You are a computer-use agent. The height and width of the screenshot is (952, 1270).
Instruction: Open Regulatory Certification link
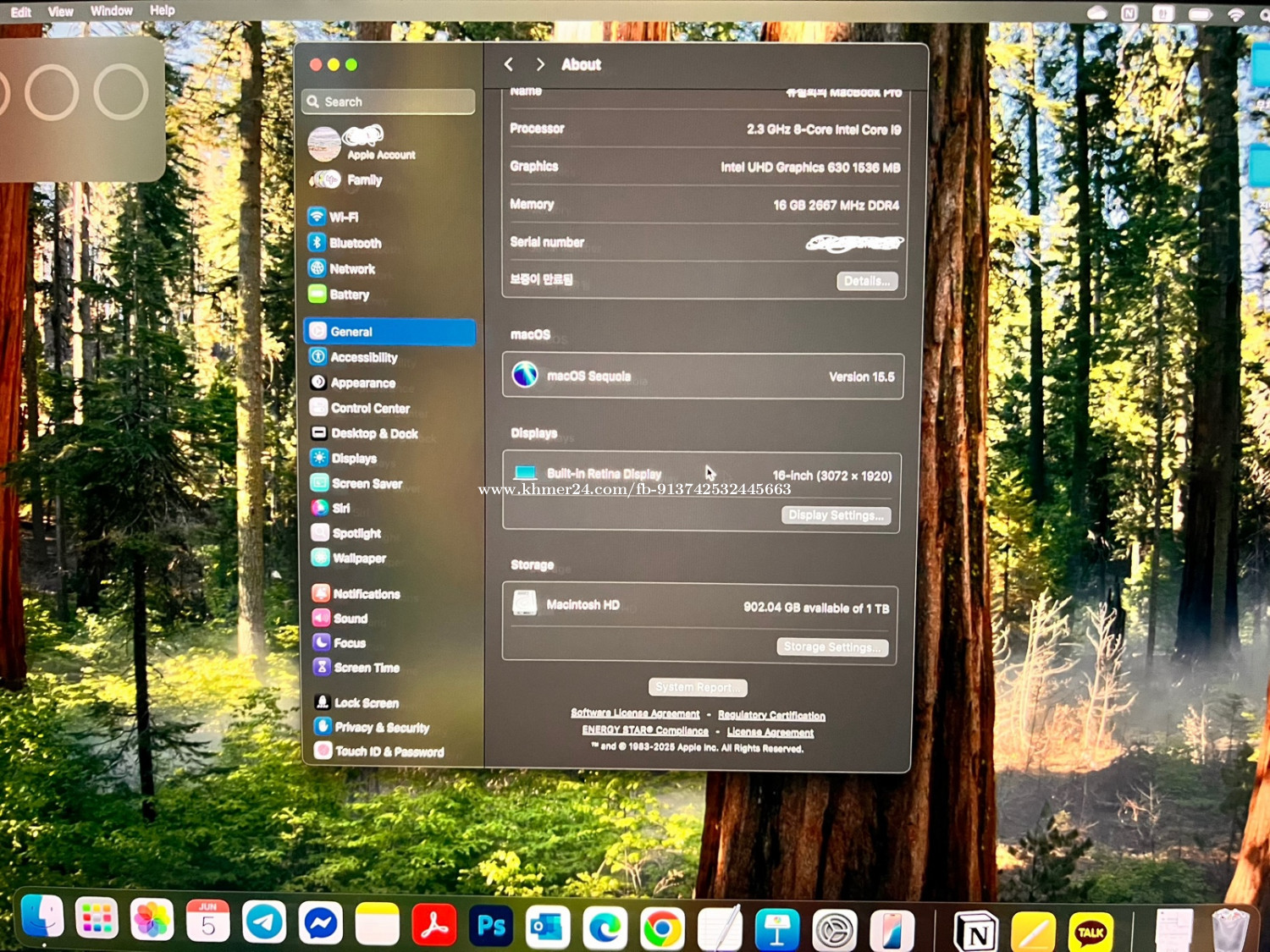771,716
